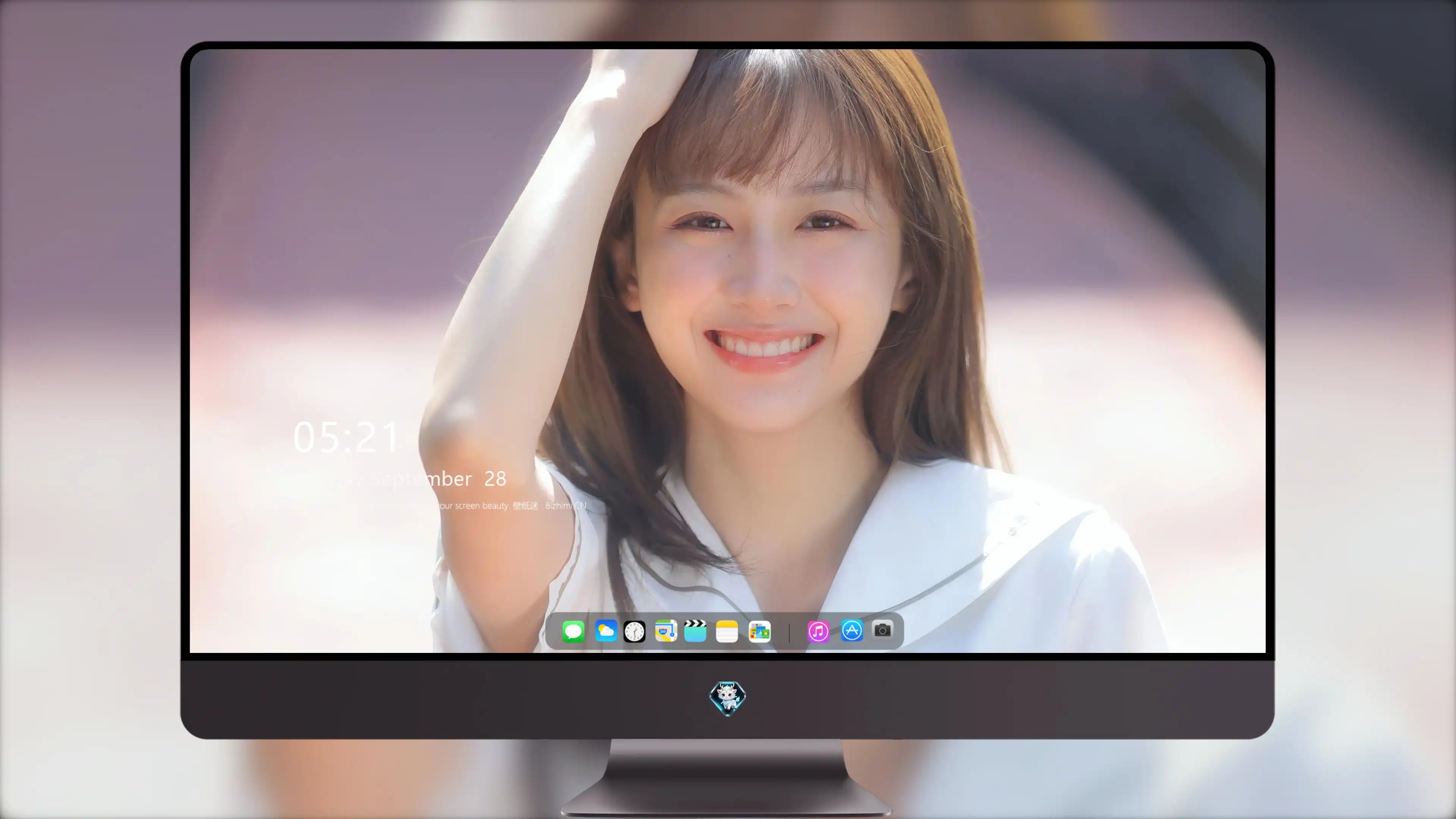The height and width of the screenshot is (819, 1456).
Task: Open the green Messages app in dock
Action: coord(573,631)
